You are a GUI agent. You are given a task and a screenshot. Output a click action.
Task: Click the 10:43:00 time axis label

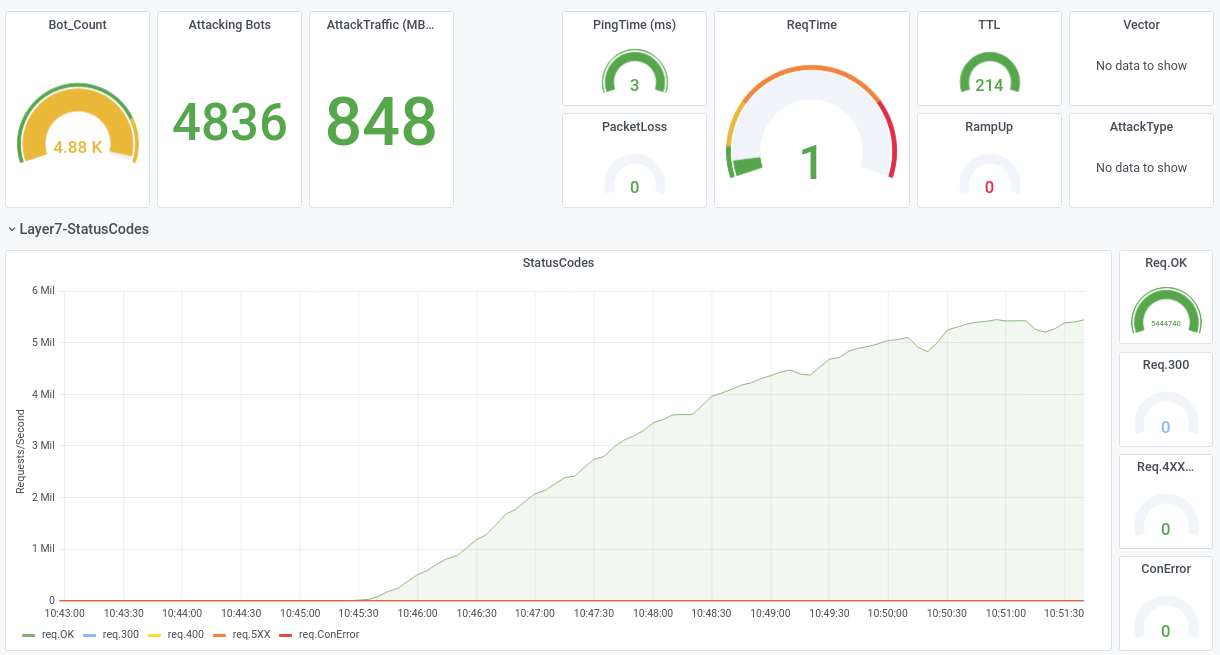pos(65,613)
